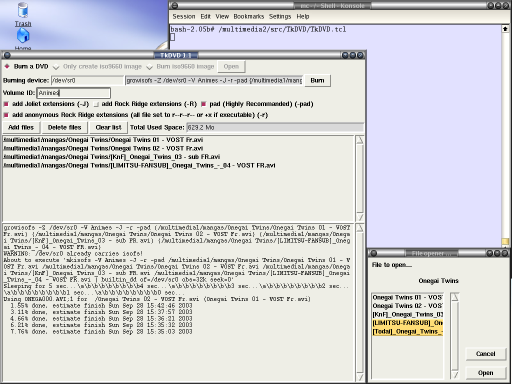Click the Volume ID input field
Viewport: 512px width, 384px height.
click(x=73, y=93)
